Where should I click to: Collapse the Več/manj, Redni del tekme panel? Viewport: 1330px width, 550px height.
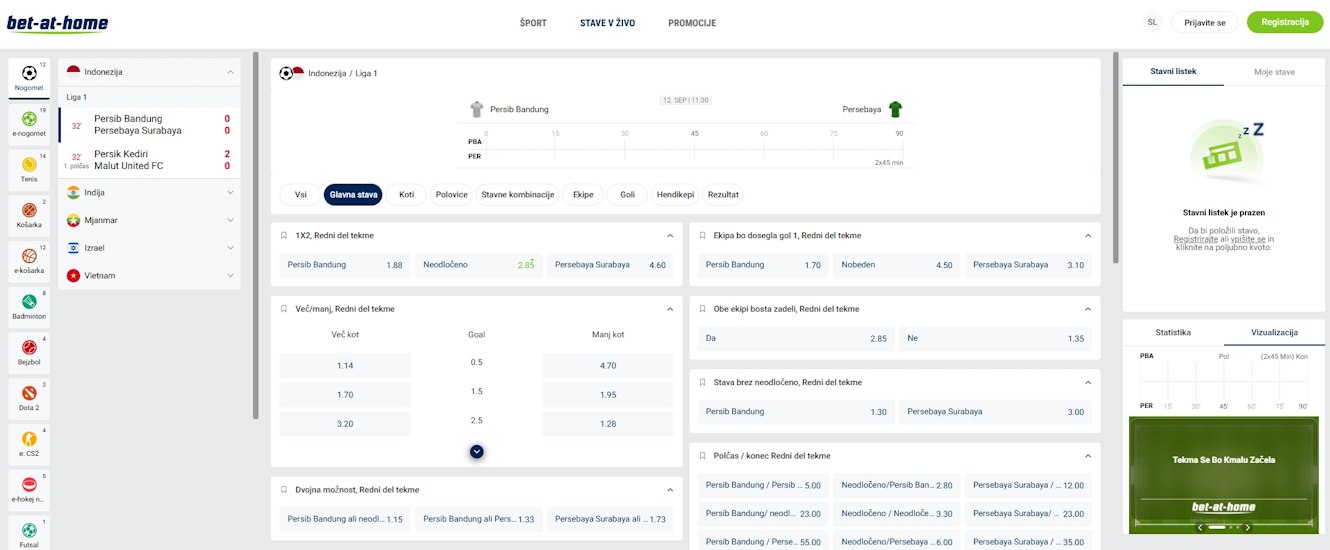670,309
